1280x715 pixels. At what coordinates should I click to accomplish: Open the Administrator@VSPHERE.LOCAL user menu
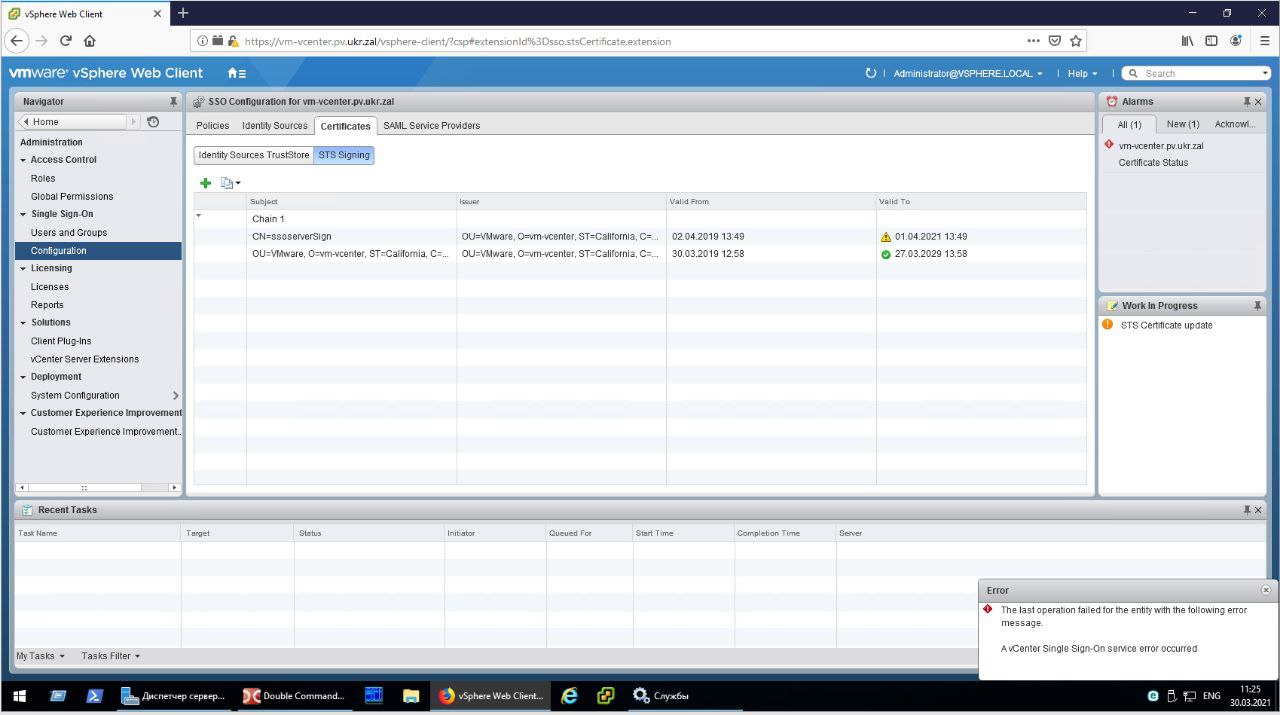click(x=968, y=73)
